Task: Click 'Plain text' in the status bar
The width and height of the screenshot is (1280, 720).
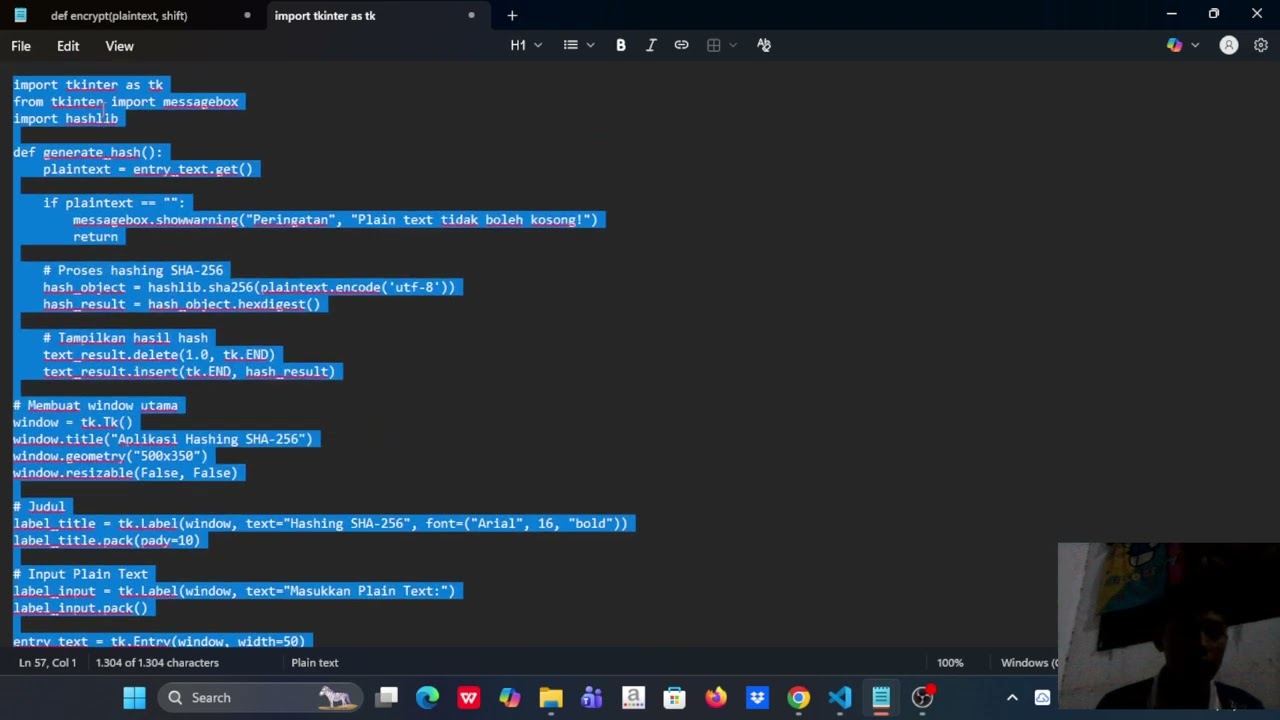Action: [x=315, y=662]
